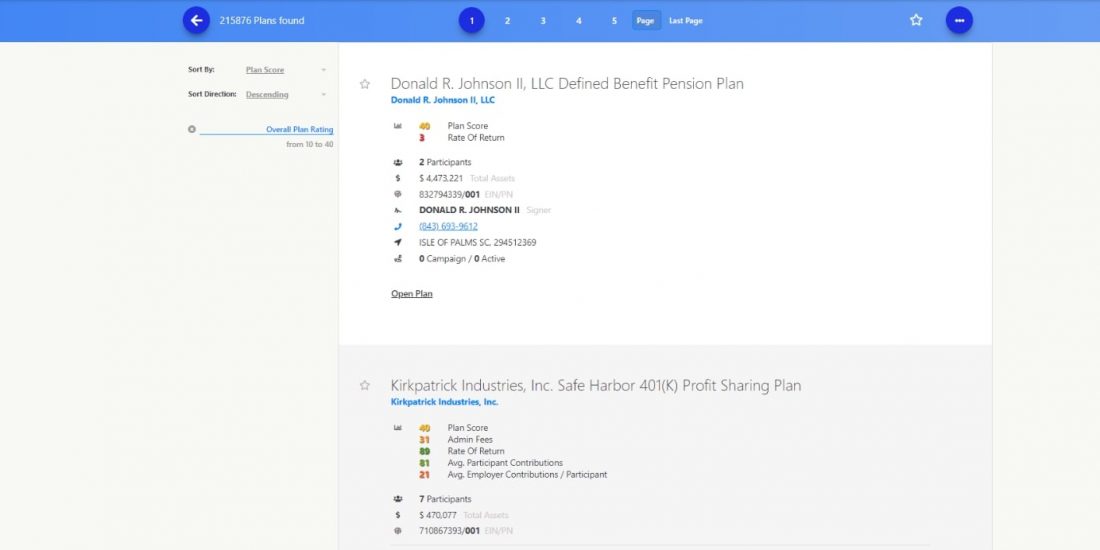Click the campaign icon in the first plan

click(x=398, y=259)
